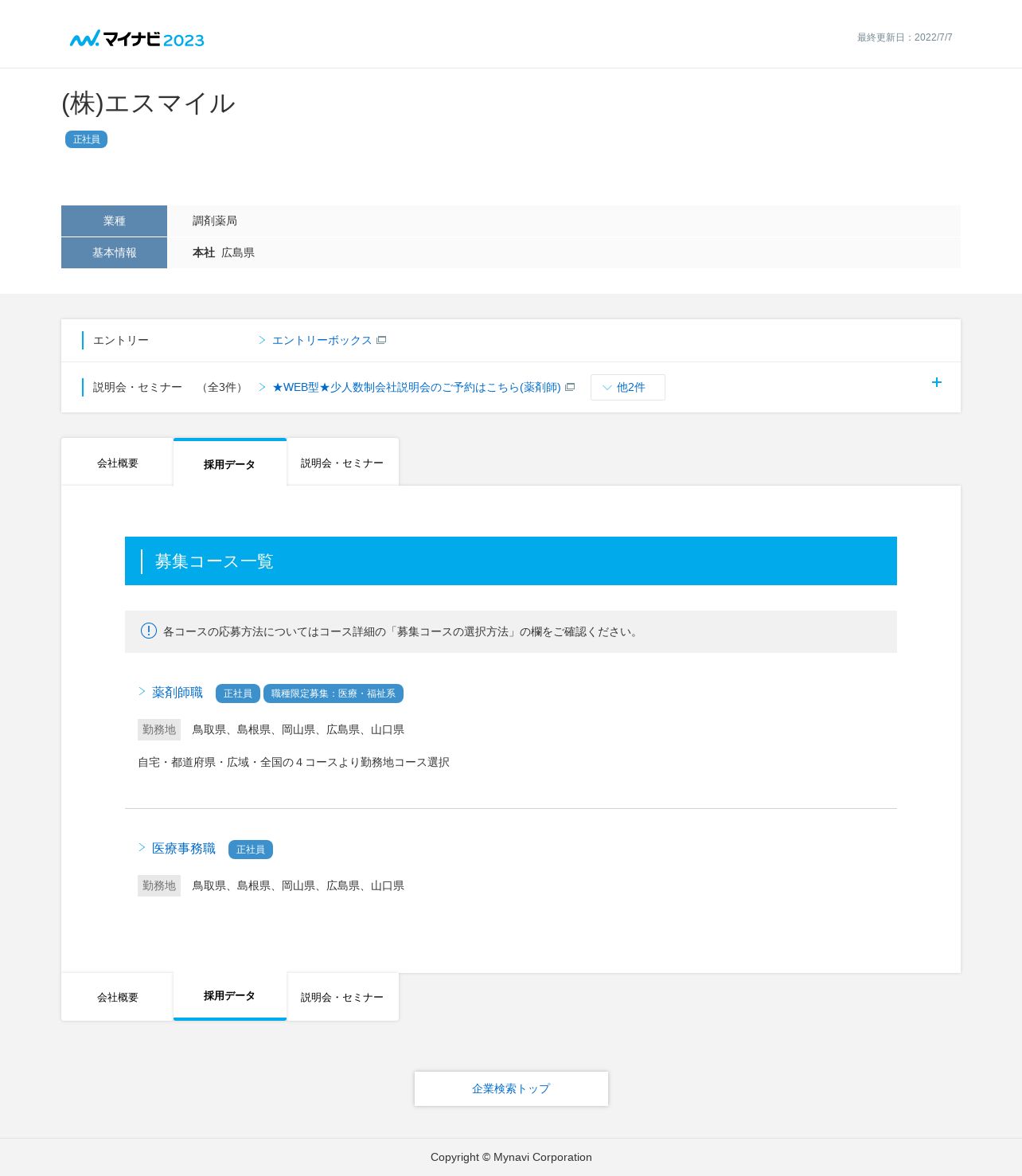Click the Copyright © Mynavi Corporation footer text
The image size is (1022, 1176).
511,1157
